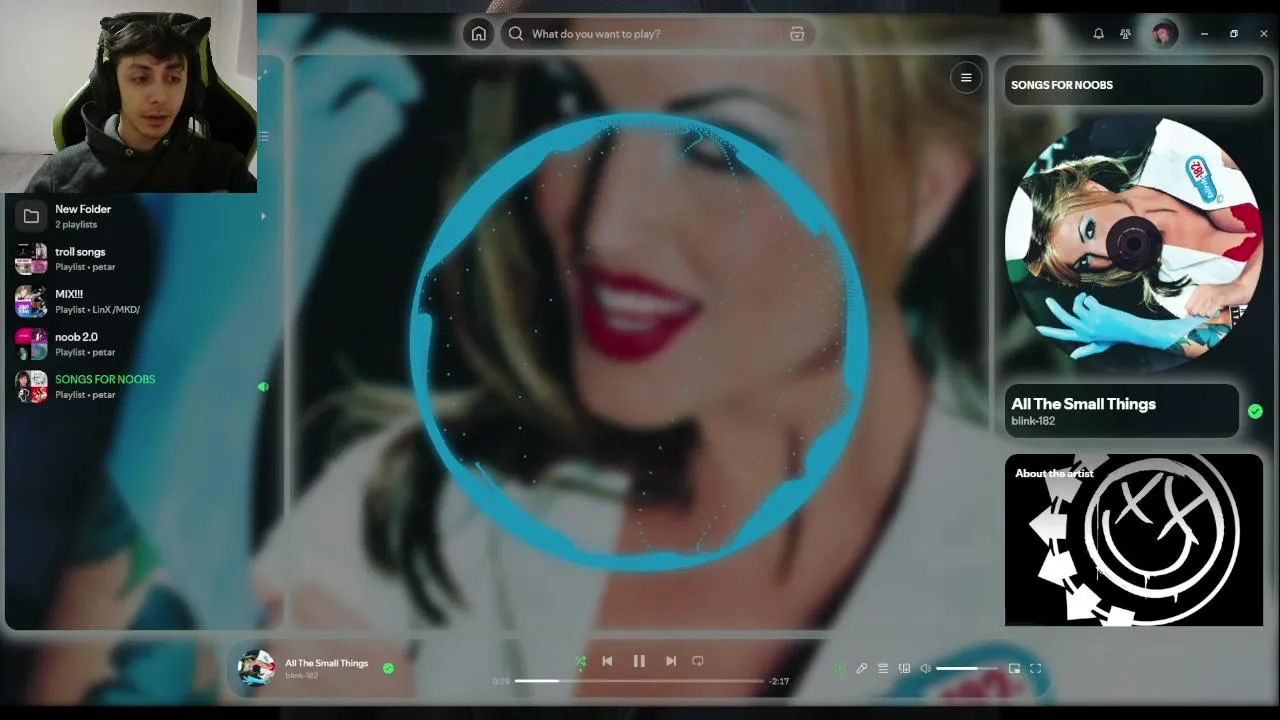Open the SONGS FOR NOOBS playlist
The height and width of the screenshot is (720, 1280).
click(140, 386)
